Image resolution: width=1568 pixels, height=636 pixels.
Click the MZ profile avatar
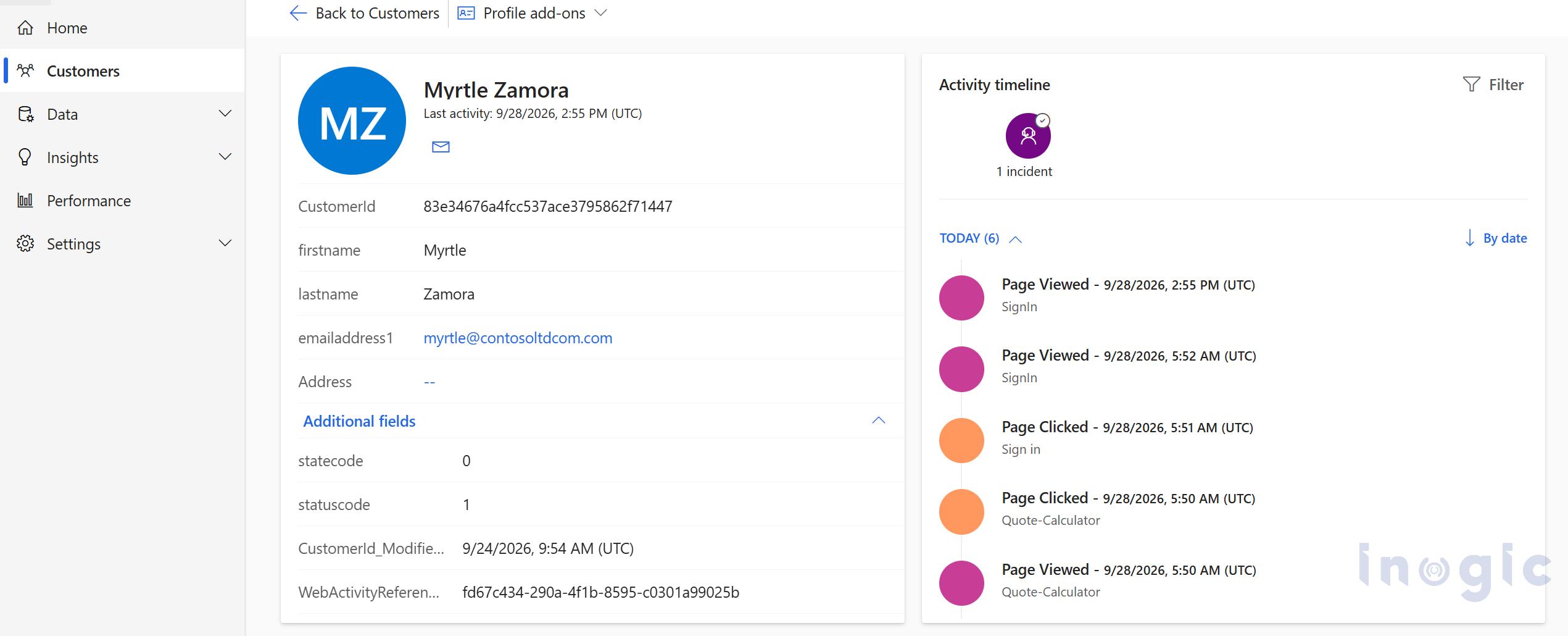click(352, 120)
